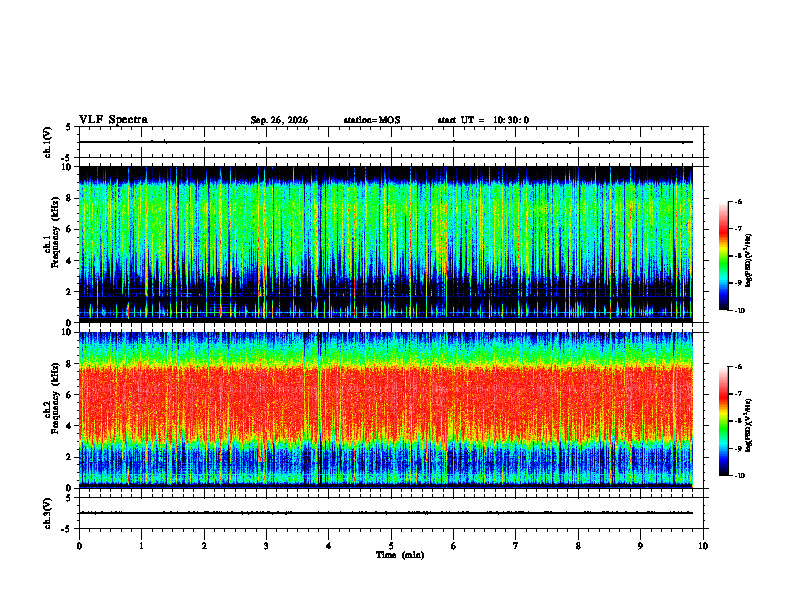This screenshot has width=792, height=612.
Task: Click the station=MOS label
Action: (372, 120)
